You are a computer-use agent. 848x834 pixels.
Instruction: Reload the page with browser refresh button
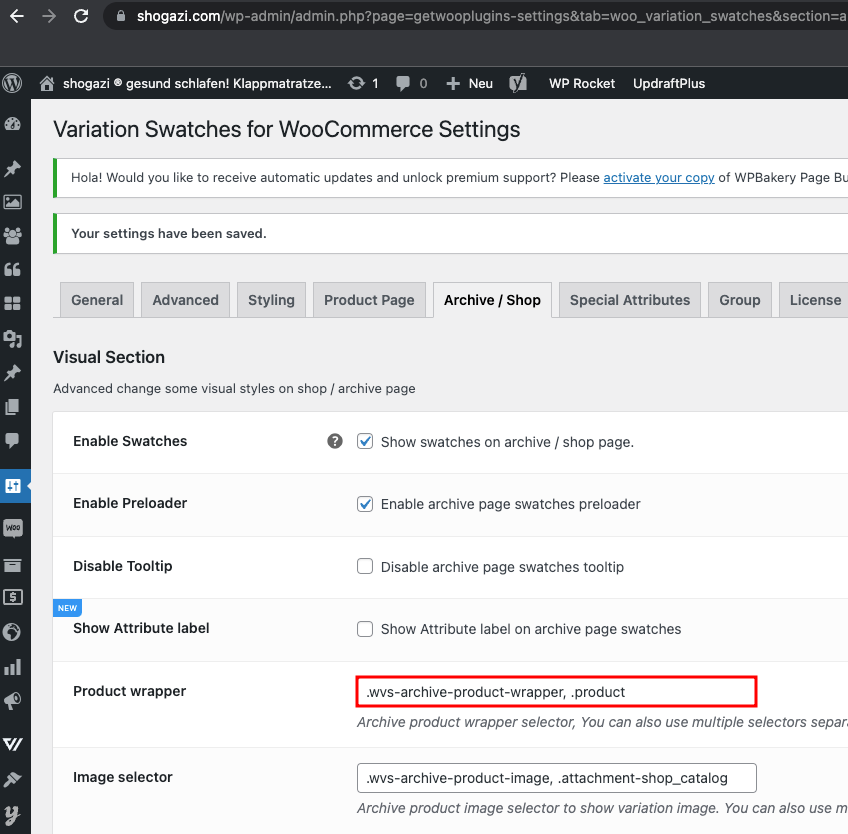81,16
